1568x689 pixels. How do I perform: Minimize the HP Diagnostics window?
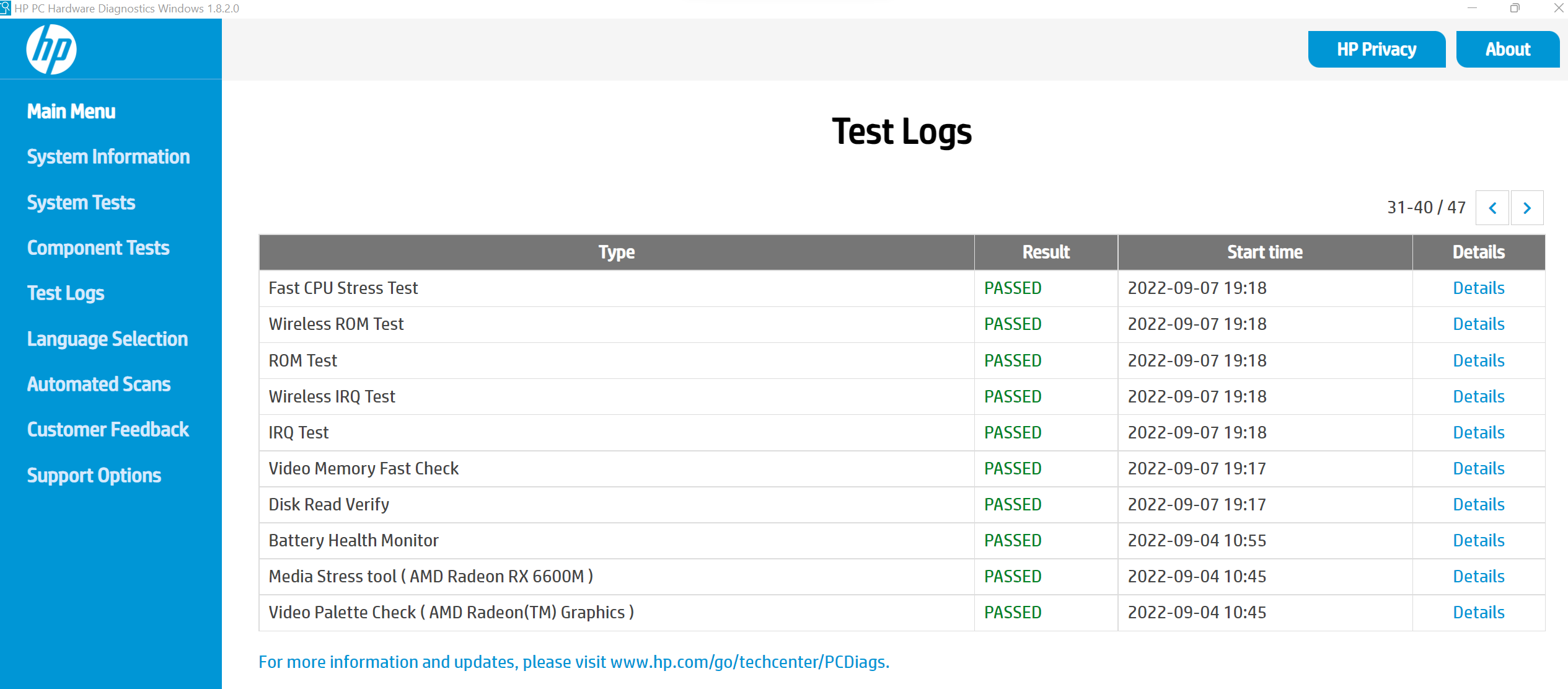(x=1472, y=8)
